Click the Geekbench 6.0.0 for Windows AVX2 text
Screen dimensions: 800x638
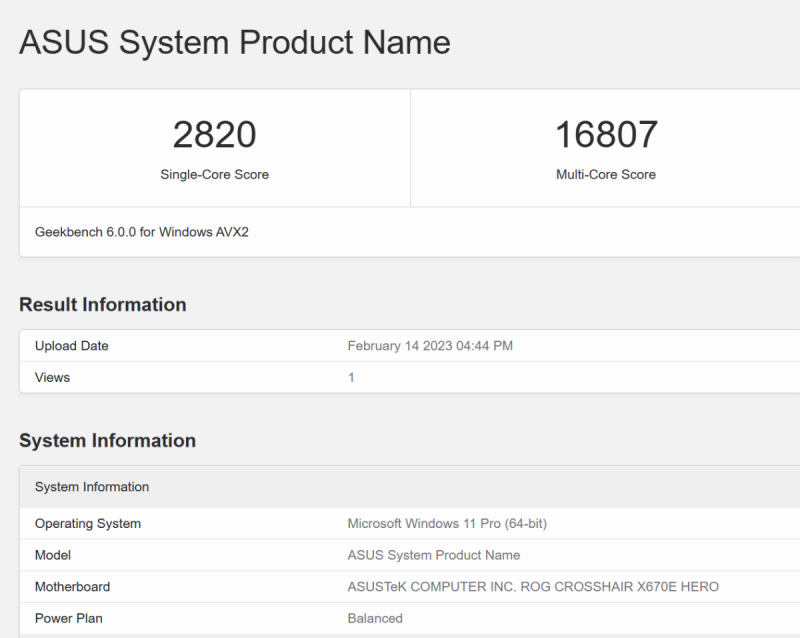coord(141,231)
